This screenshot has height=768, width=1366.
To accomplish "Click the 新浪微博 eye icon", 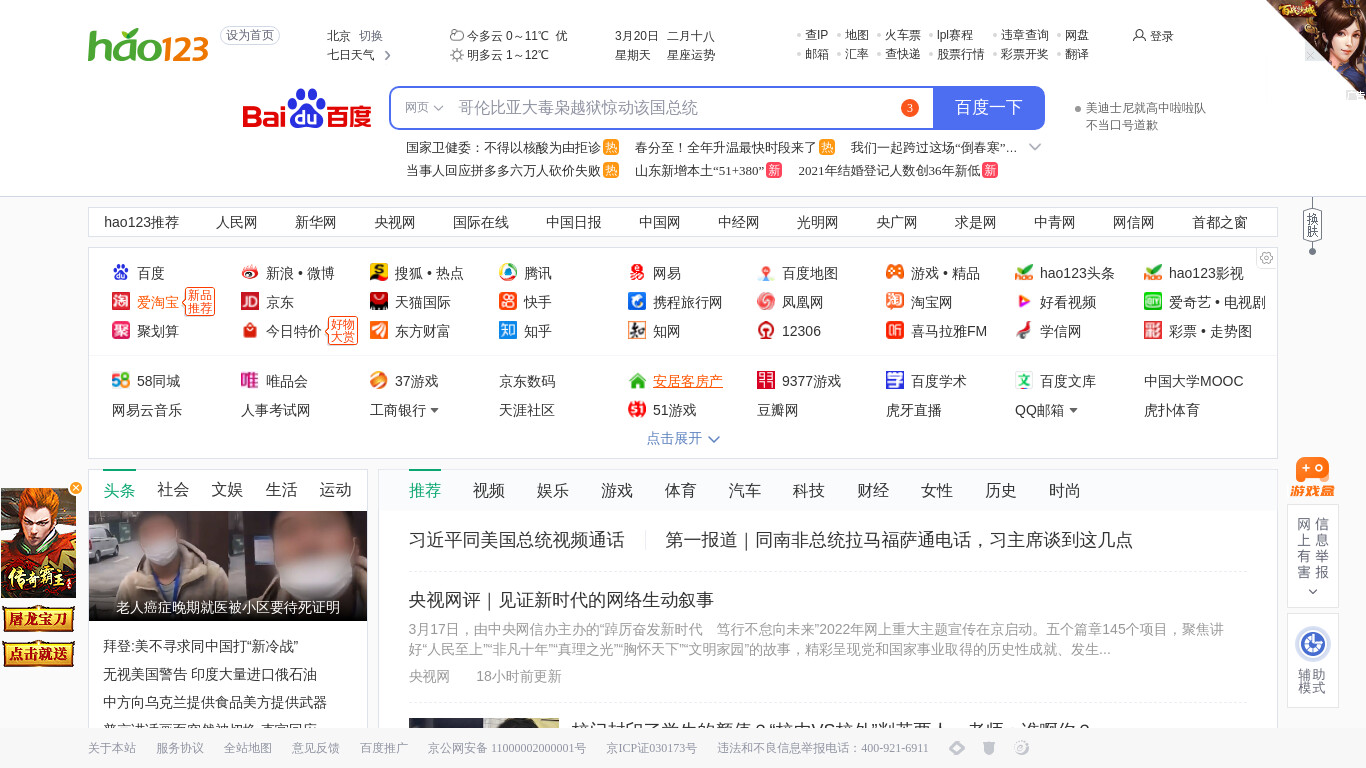I will pyautogui.click(x=250, y=273).
